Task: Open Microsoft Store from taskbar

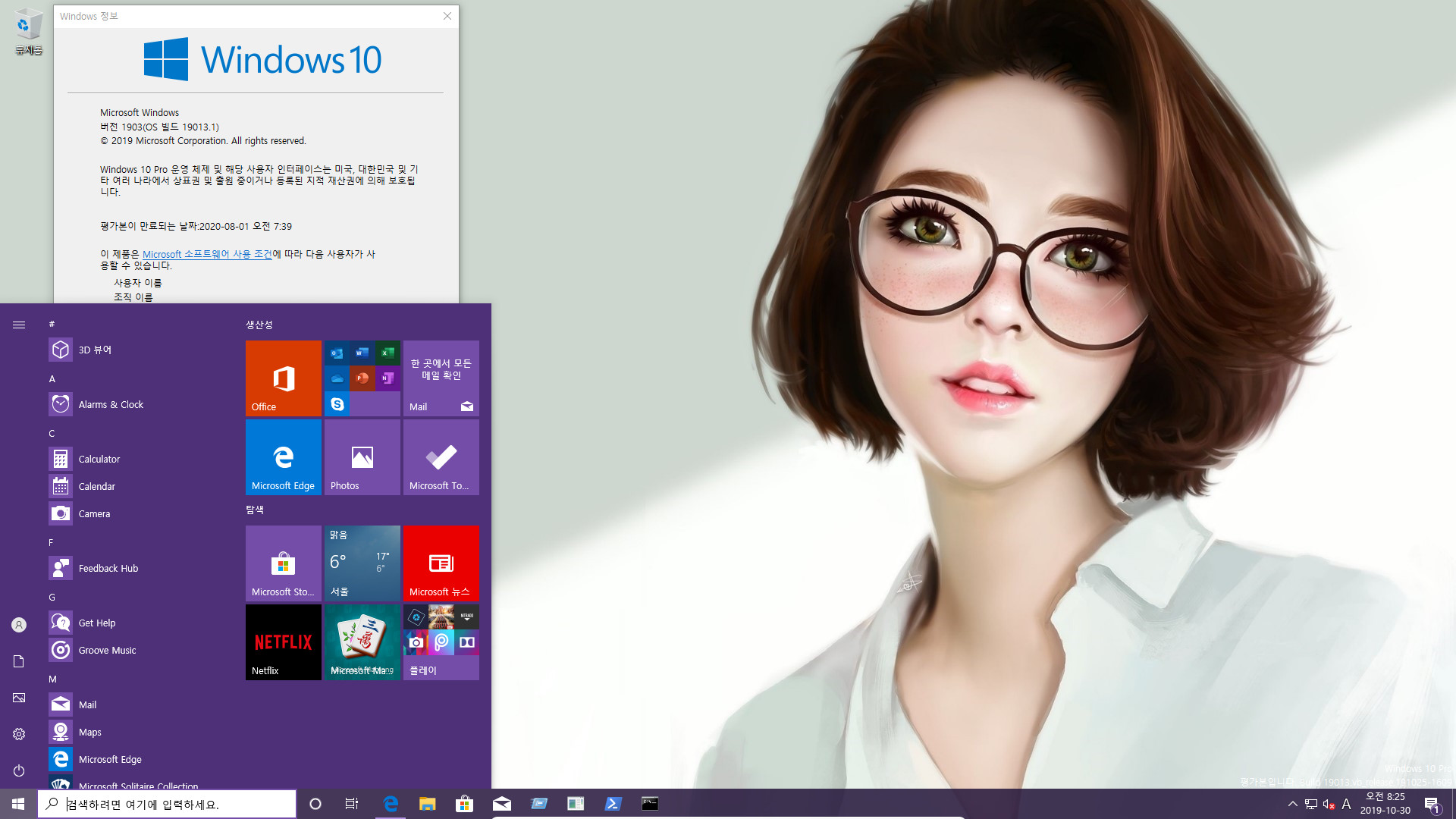Action: [x=464, y=804]
